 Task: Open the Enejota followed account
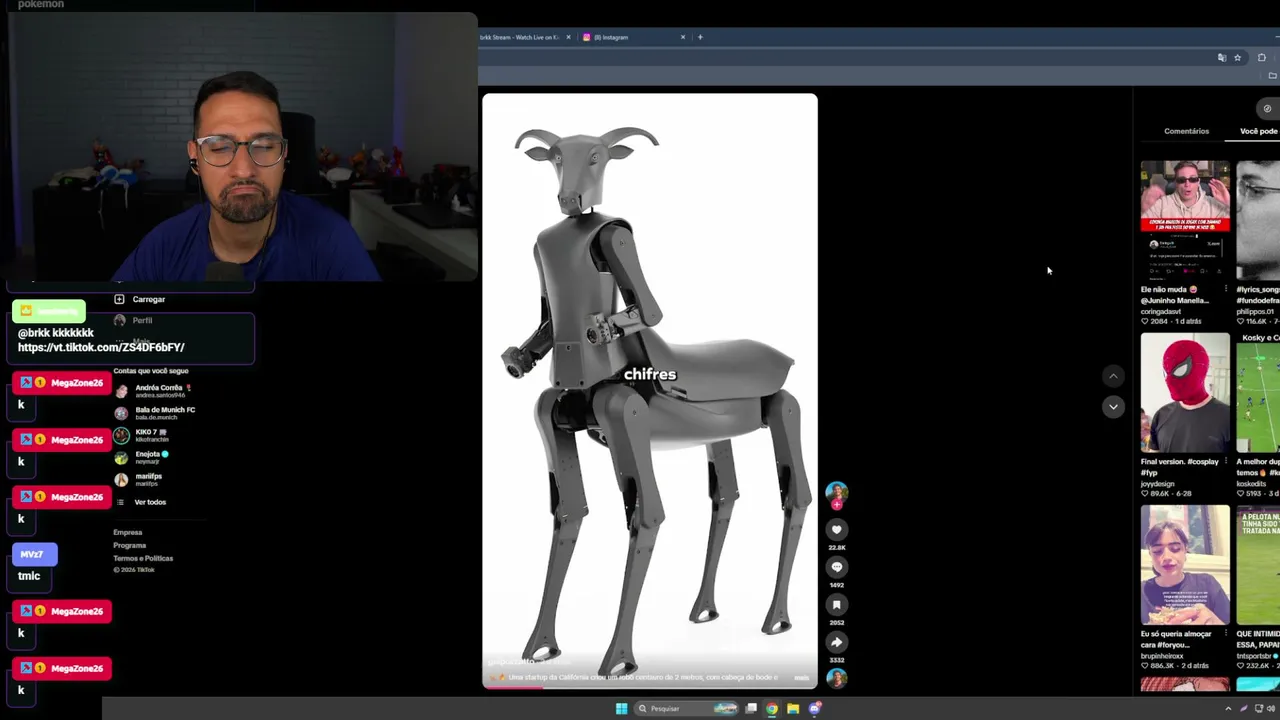[141, 457]
